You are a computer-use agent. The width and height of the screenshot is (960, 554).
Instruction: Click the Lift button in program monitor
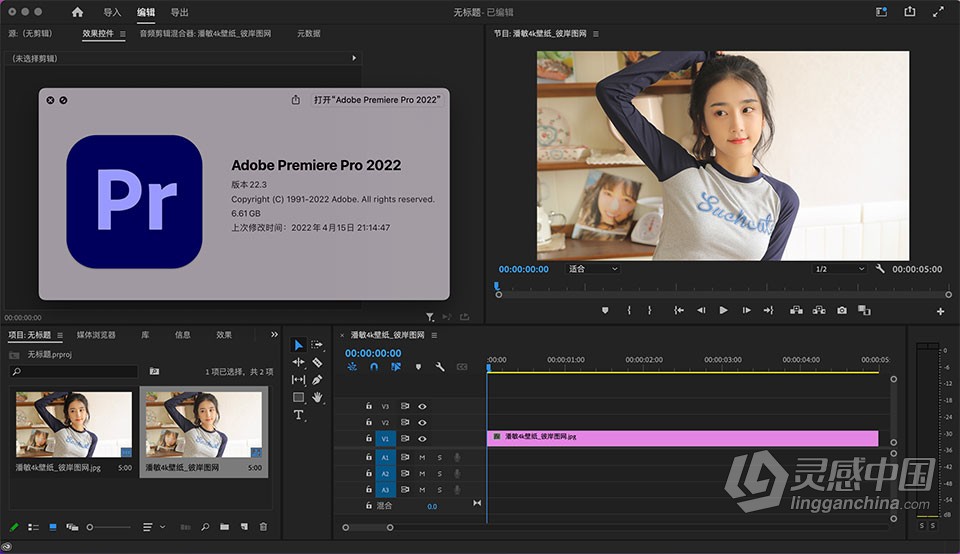796,310
